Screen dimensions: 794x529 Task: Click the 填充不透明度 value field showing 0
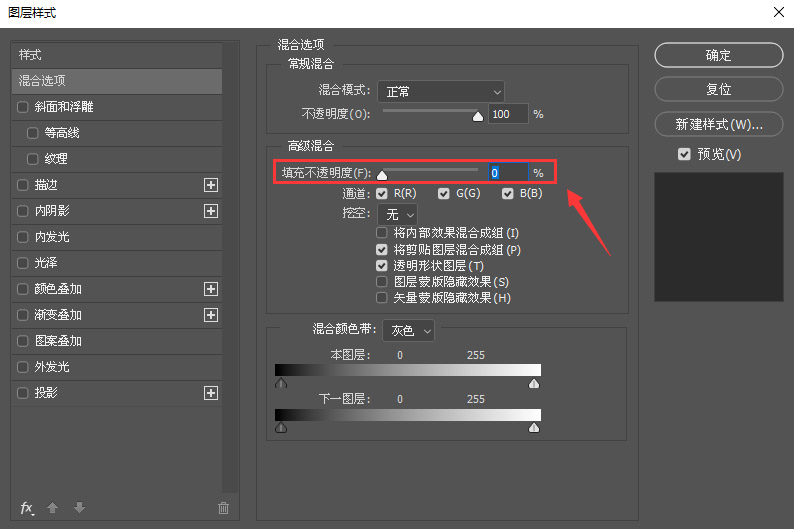point(508,173)
